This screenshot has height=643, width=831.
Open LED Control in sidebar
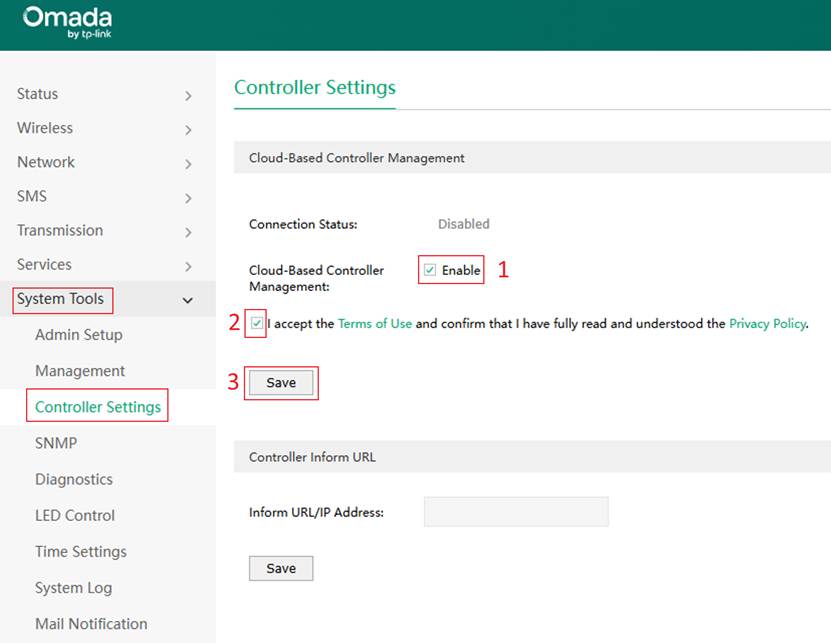75,516
